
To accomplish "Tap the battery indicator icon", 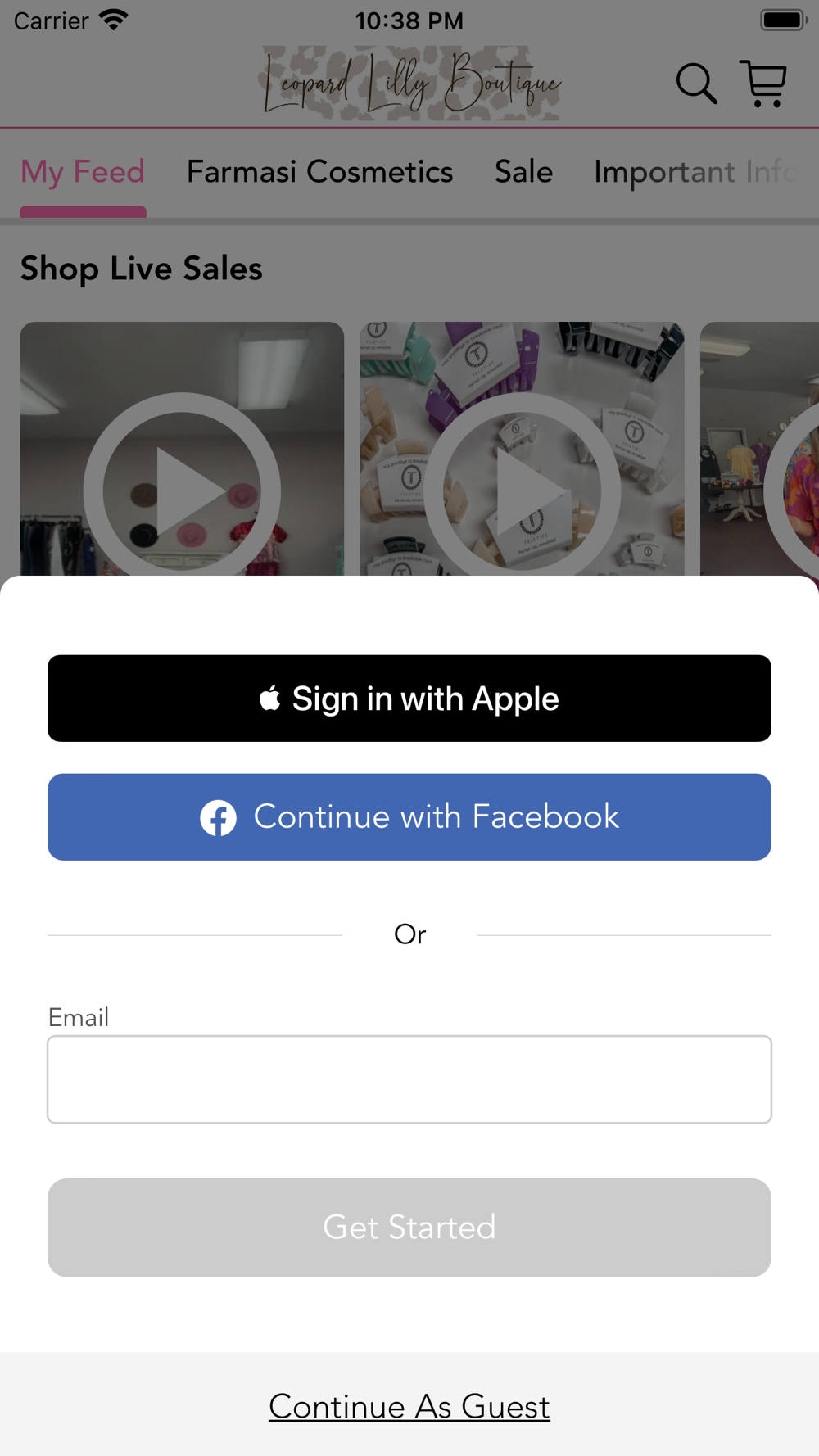I will 783,20.
